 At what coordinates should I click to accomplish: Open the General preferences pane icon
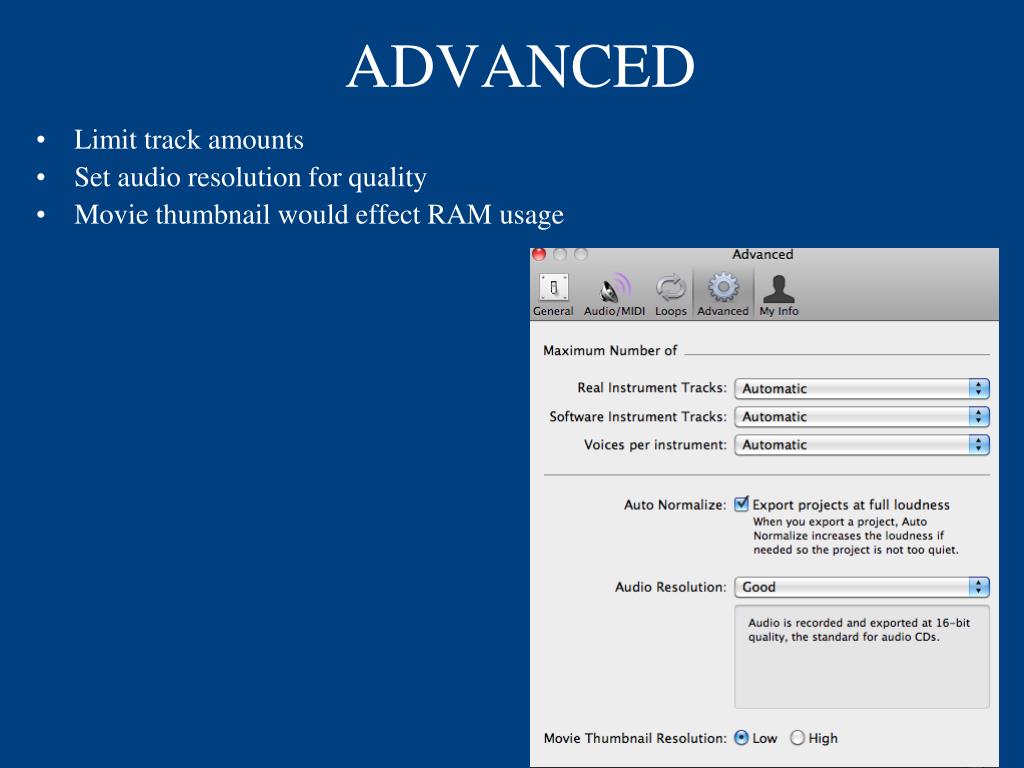click(553, 288)
